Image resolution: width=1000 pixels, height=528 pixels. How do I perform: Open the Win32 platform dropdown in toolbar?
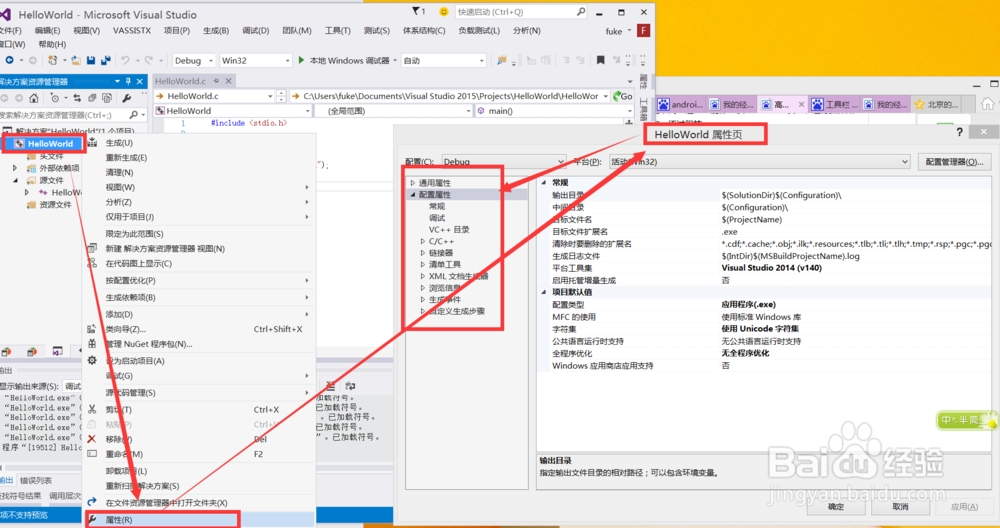[x=255, y=61]
